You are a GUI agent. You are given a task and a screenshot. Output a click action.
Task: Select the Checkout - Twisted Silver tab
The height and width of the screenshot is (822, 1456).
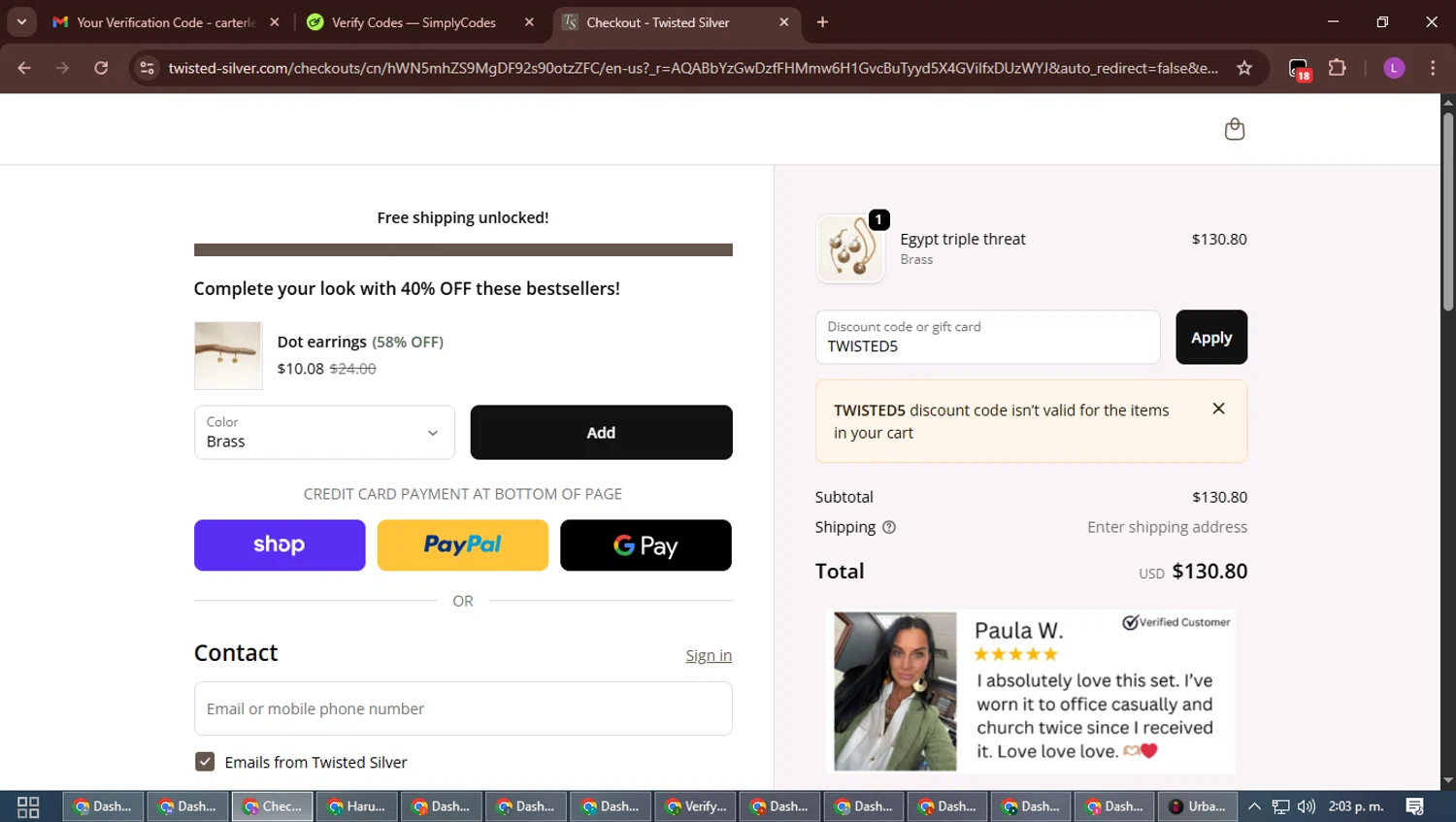click(x=658, y=22)
